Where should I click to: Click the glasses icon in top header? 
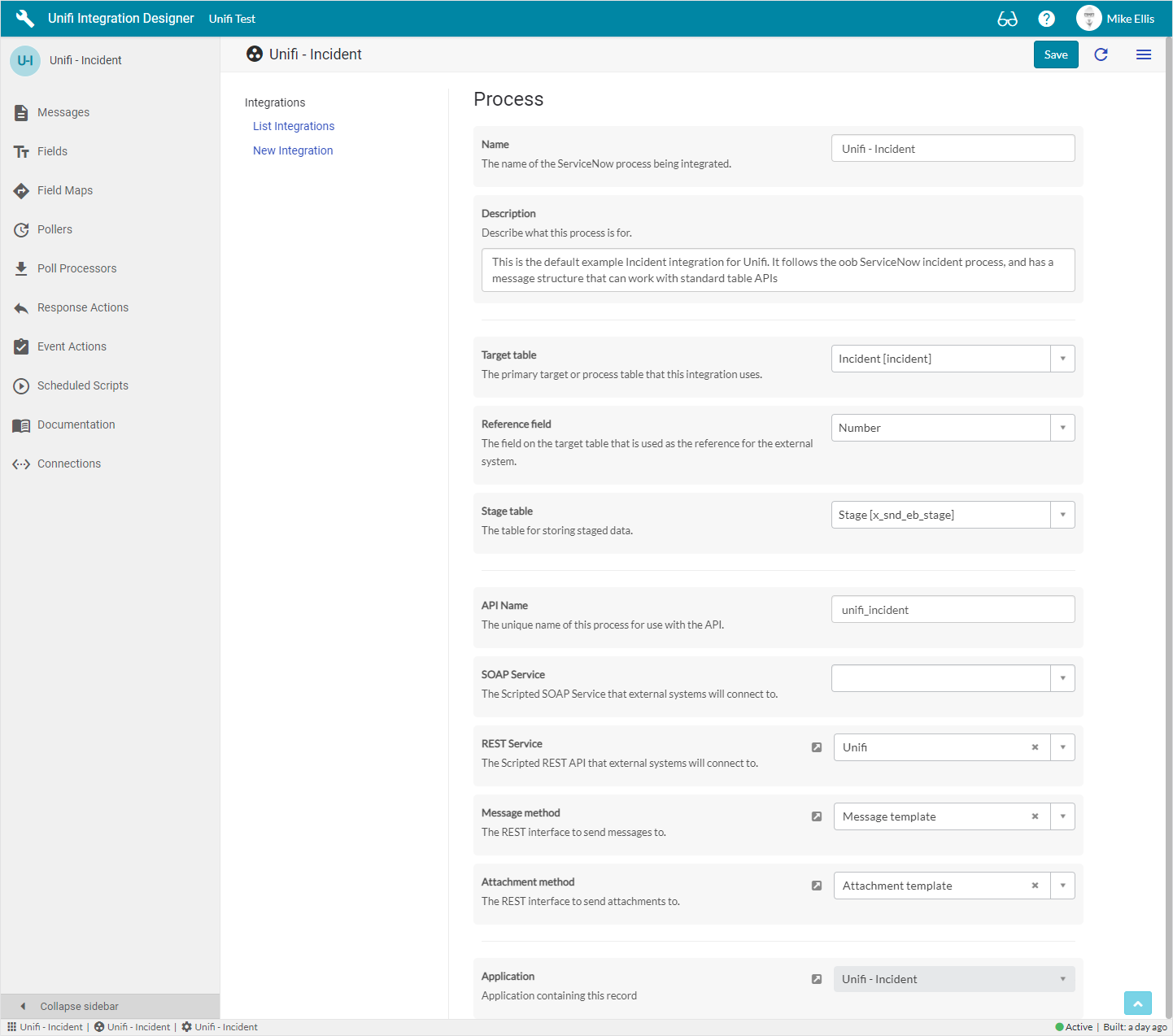click(1007, 19)
